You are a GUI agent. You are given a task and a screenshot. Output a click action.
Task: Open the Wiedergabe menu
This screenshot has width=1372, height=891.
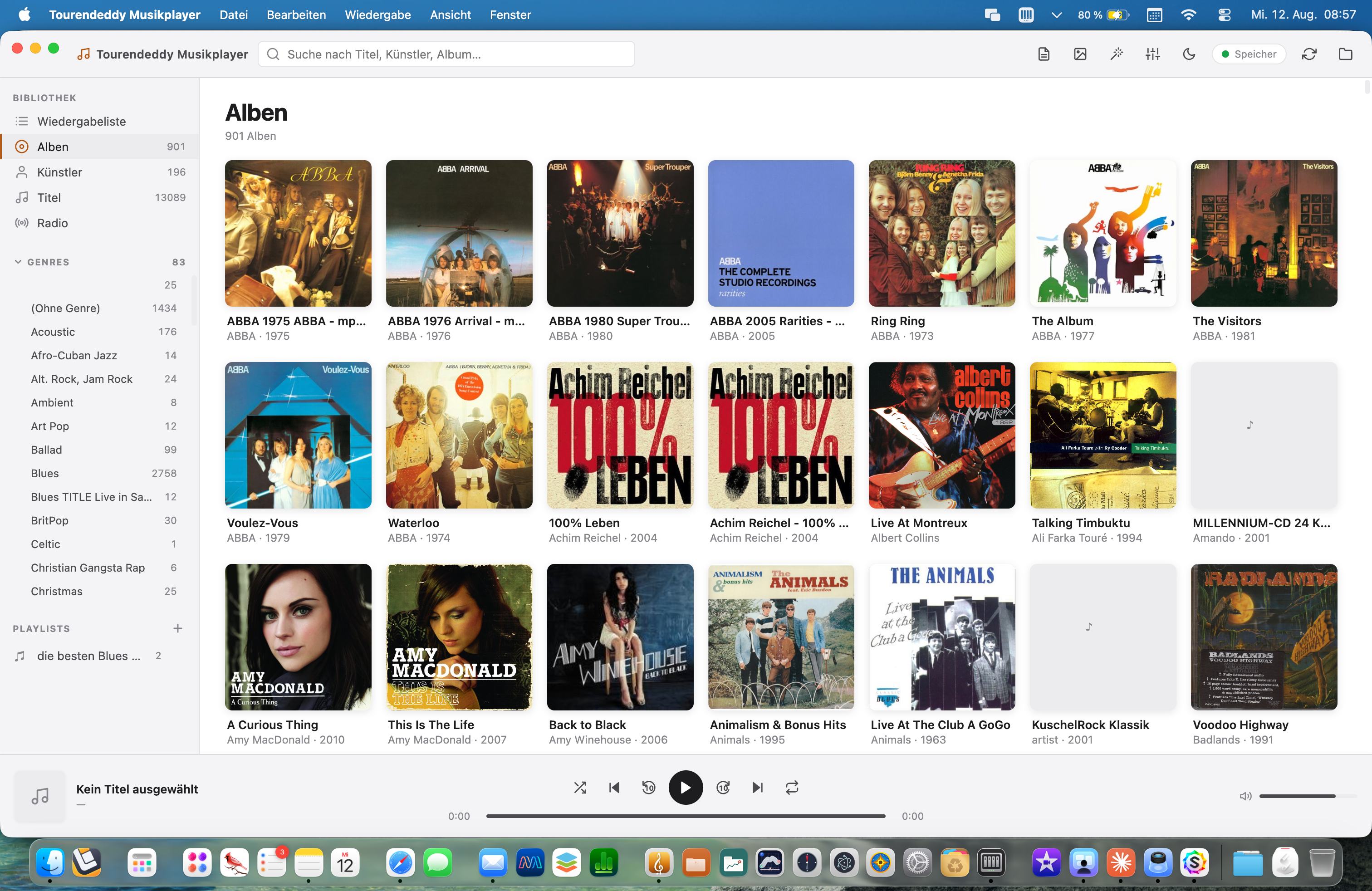coord(377,15)
